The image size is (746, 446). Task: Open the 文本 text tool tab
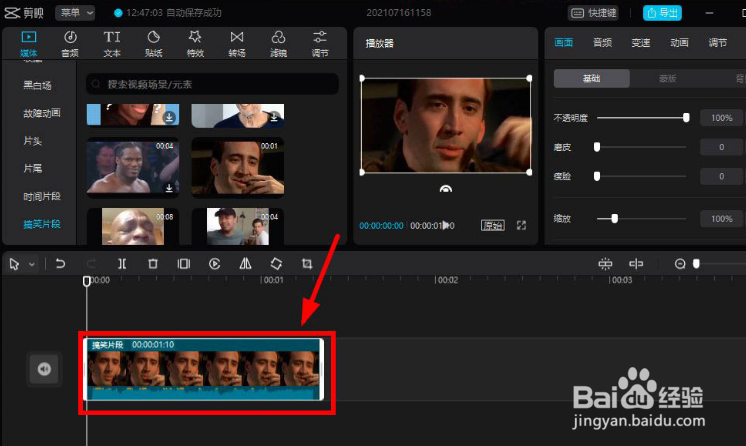pos(112,43)
